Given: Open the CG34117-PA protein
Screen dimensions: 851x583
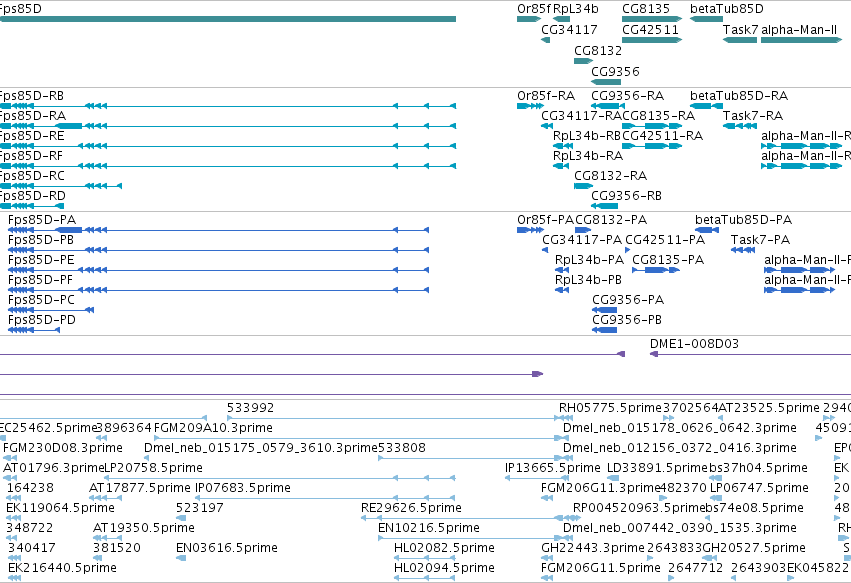Looking at the screenshot, I should click(545, 250).
